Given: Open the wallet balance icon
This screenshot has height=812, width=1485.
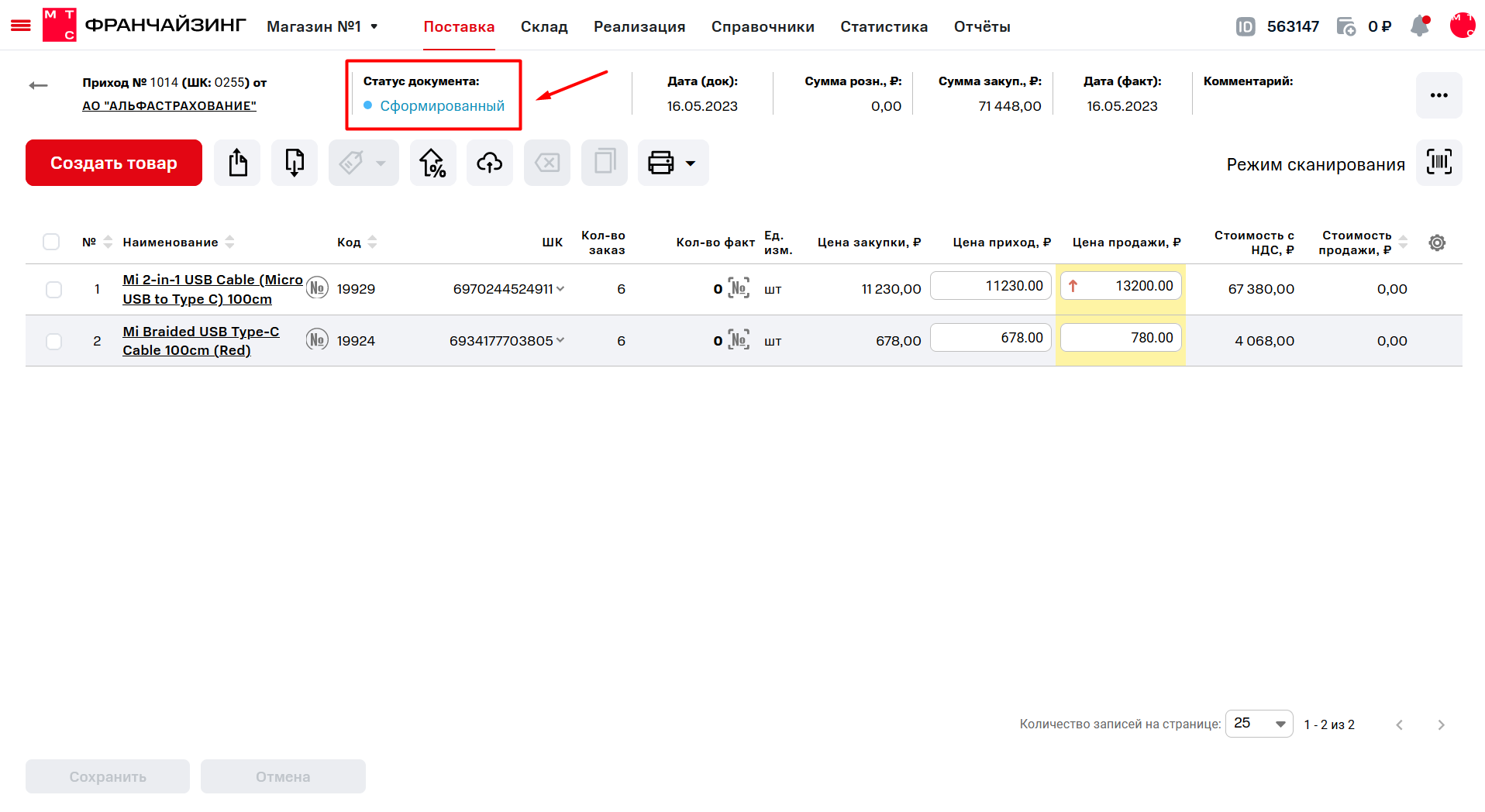Looking at the screenshot, I should [1346, 26].
